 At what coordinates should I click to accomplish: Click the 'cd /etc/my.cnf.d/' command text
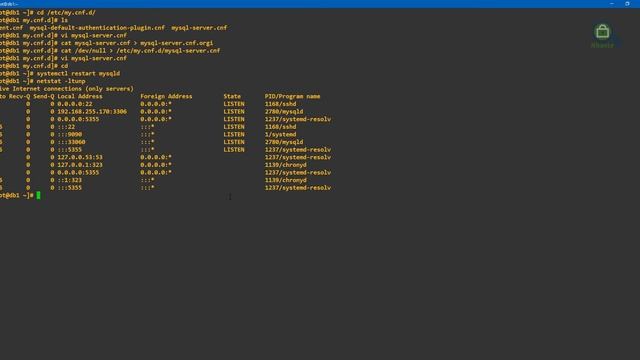[x=66, y=13]
